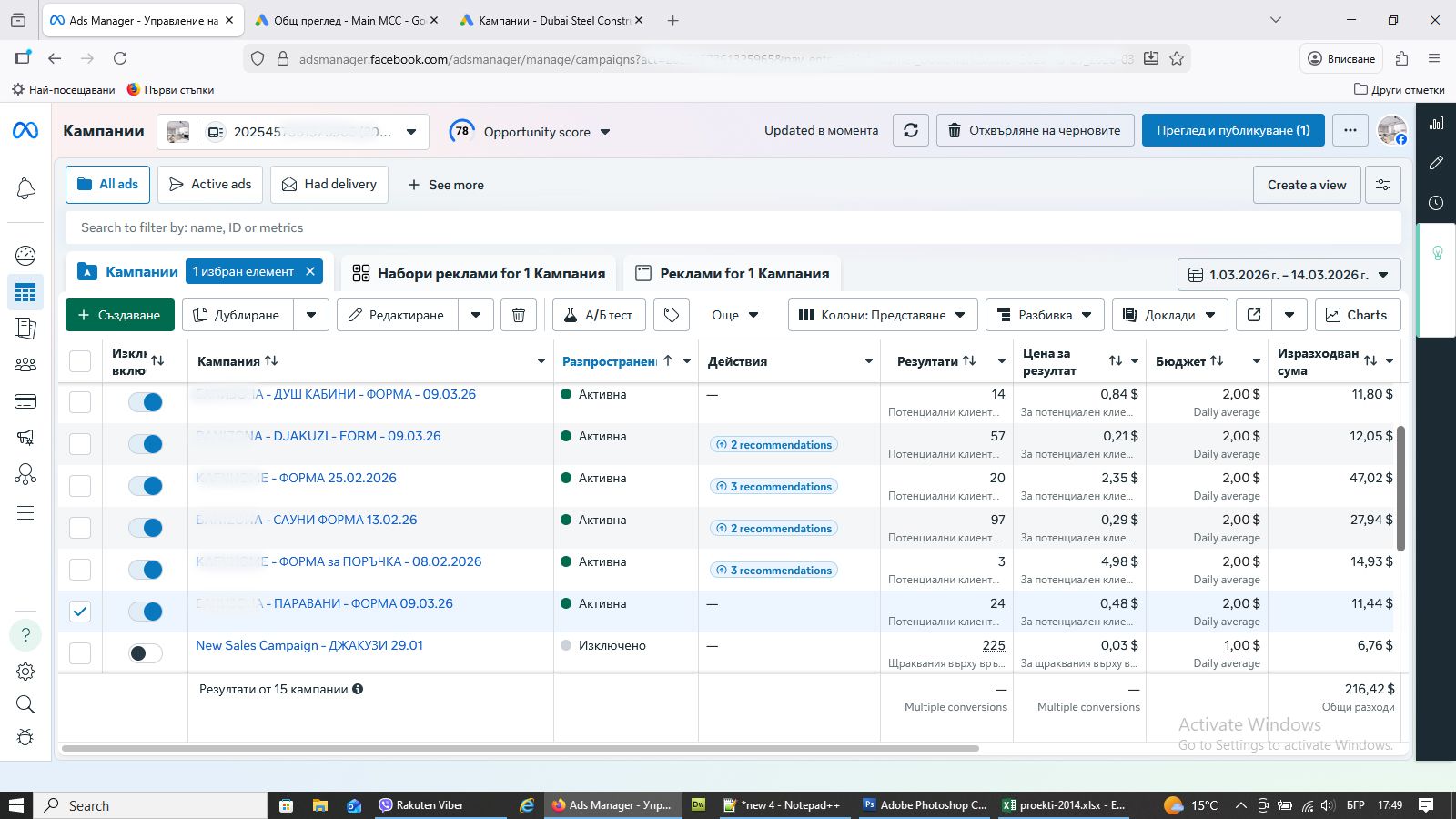
Task: Select campaigns table grid icon in sidebar
Action: tap(25, 292)
